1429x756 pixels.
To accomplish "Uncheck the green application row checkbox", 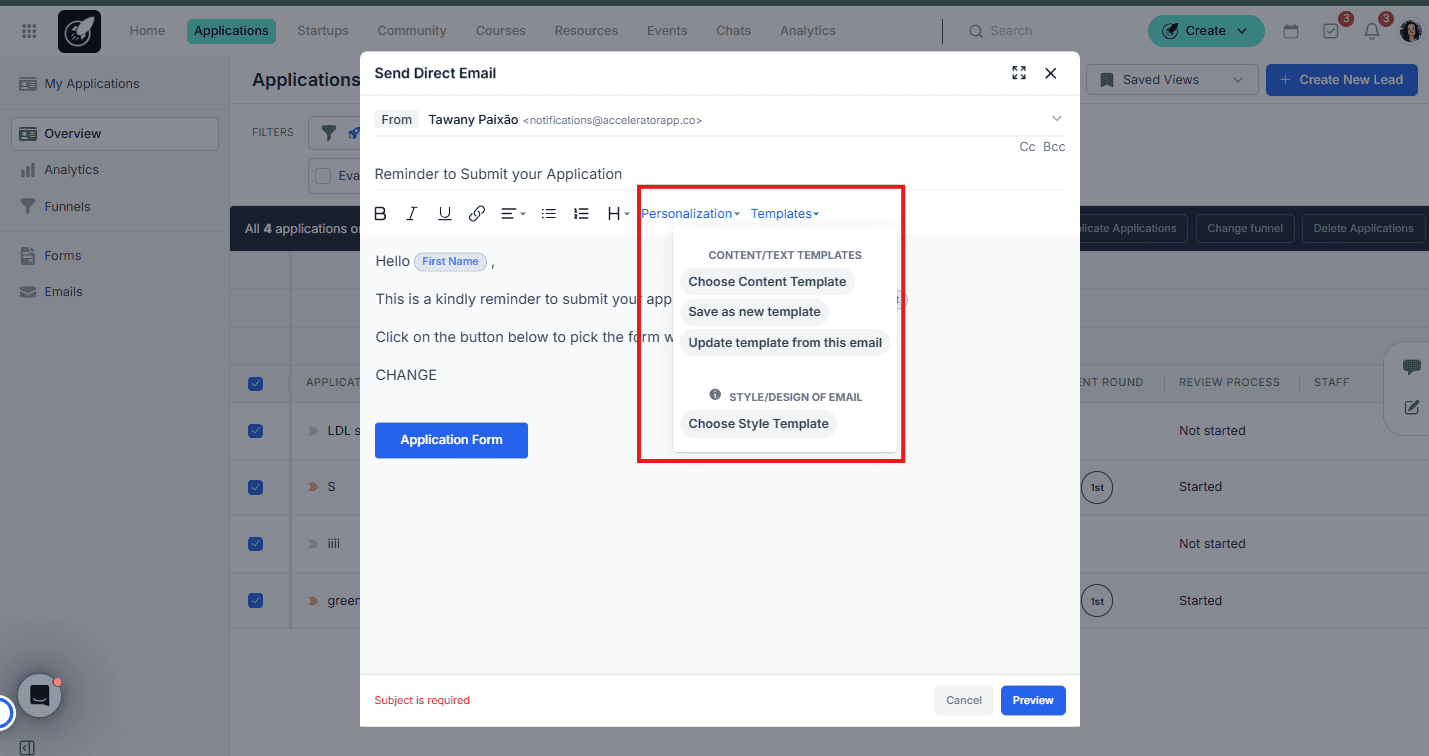I will [255, 601].
